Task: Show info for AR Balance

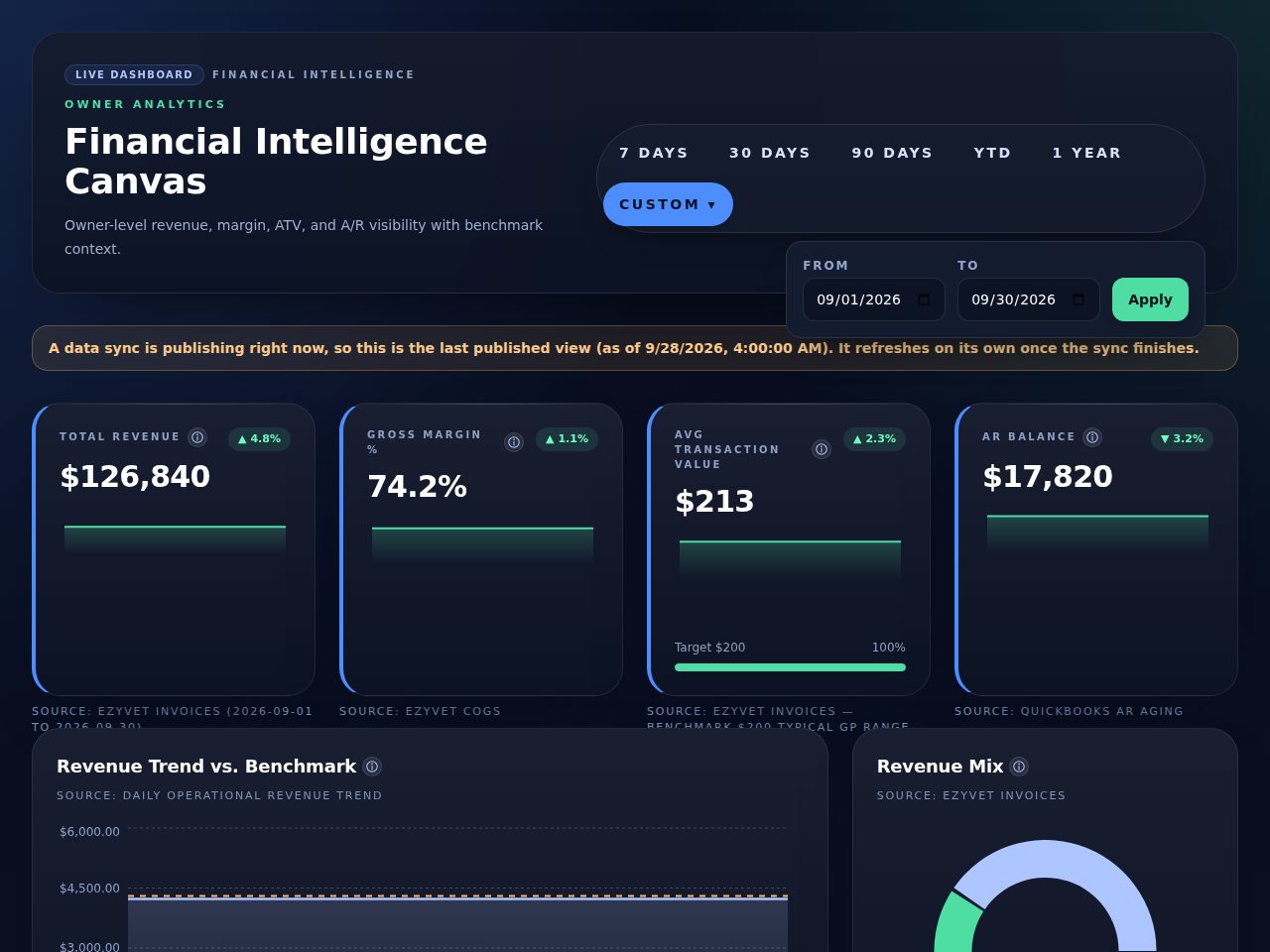Action: (1092, 437)
